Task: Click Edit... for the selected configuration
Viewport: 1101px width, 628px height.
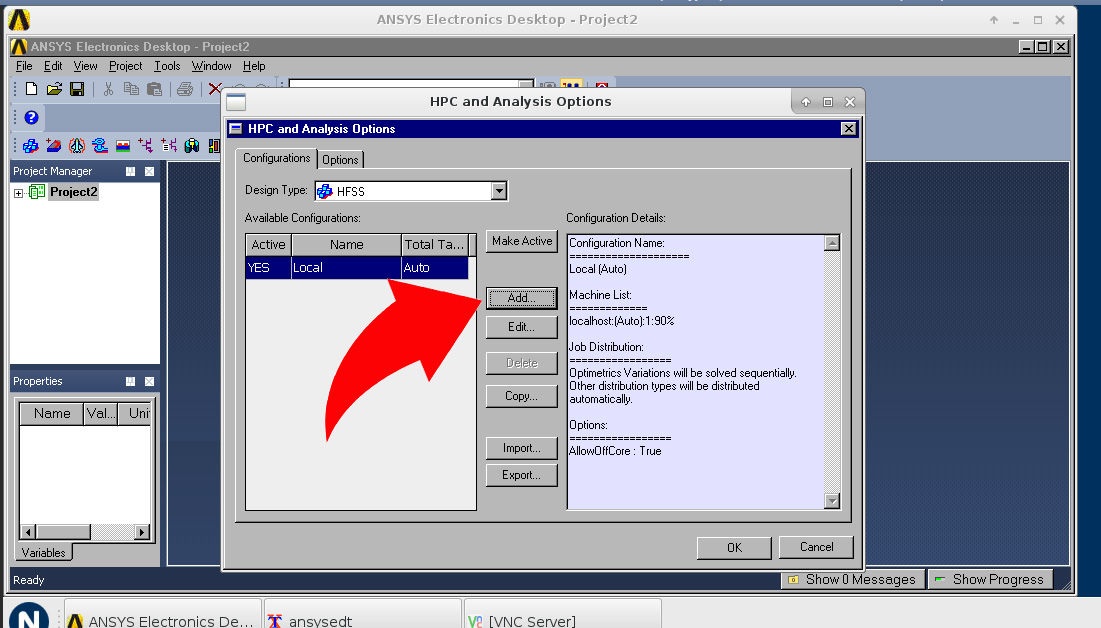Action: (x=522, y=327)
